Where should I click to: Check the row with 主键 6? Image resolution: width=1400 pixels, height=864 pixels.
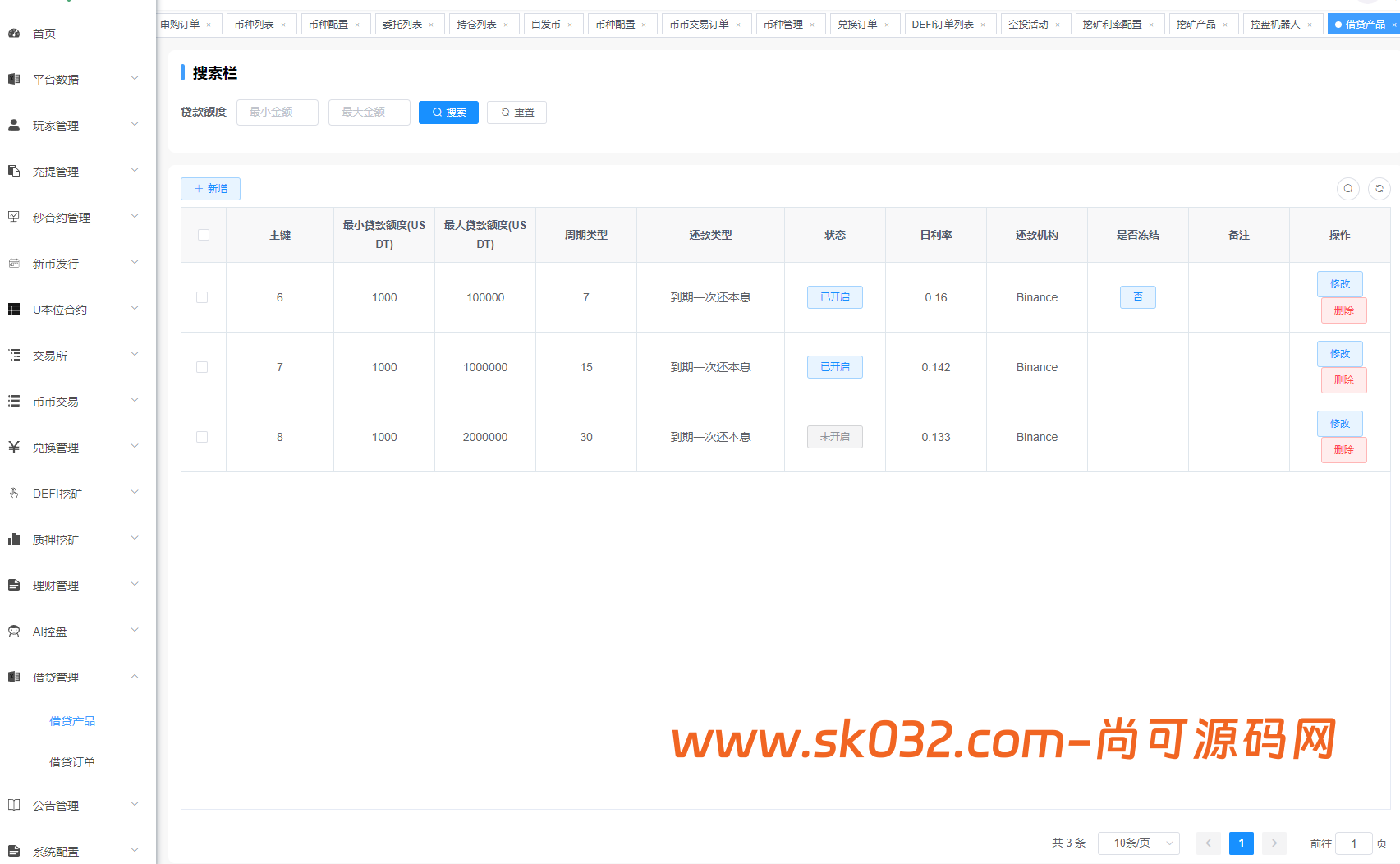[x=202, y=297]
